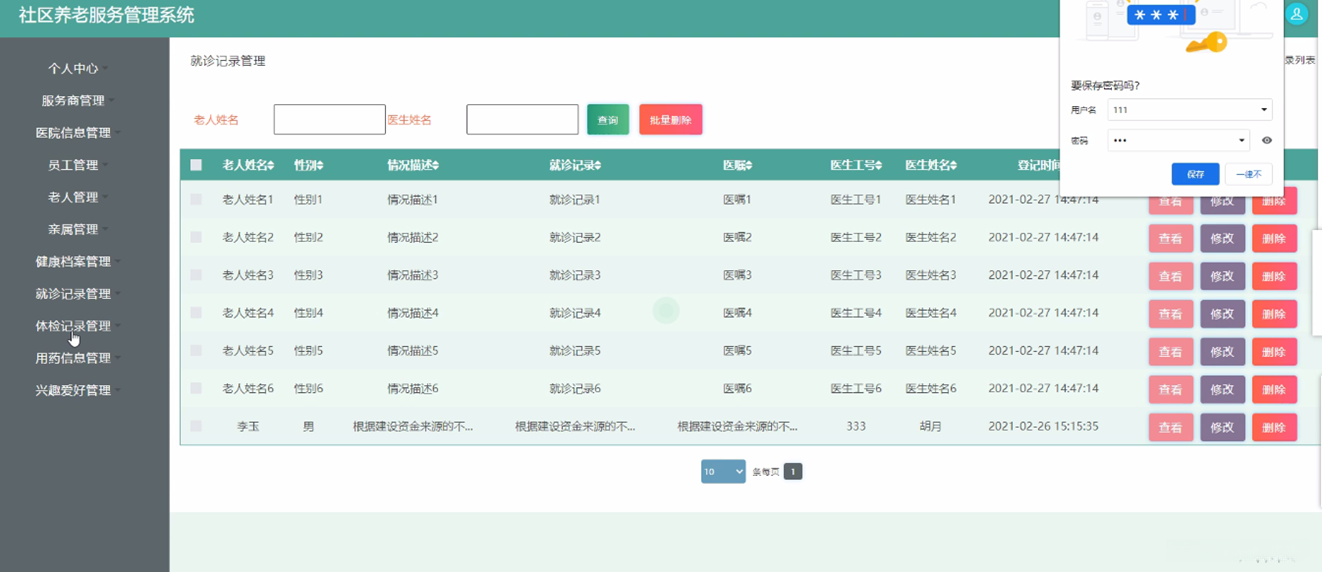Expand arrow next to 兴趣爱好管理
The image size is (1323, 572).
click(x=117, y=391)
